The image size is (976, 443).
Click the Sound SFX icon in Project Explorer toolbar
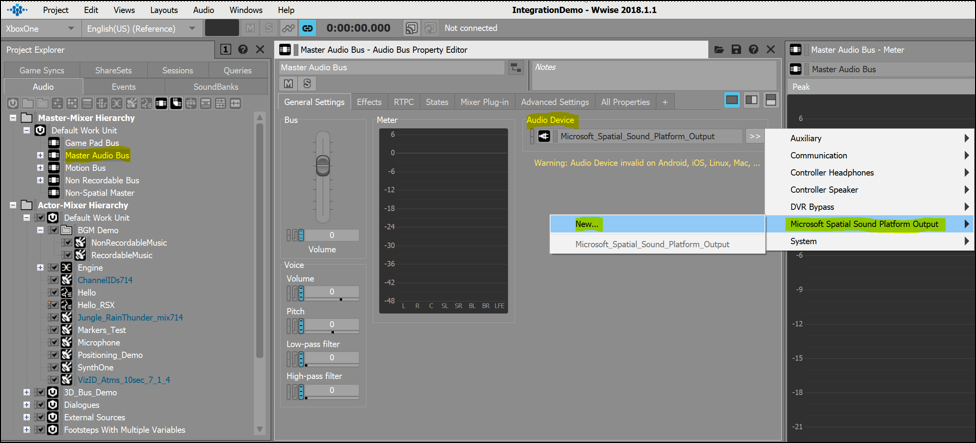[131, 103]
